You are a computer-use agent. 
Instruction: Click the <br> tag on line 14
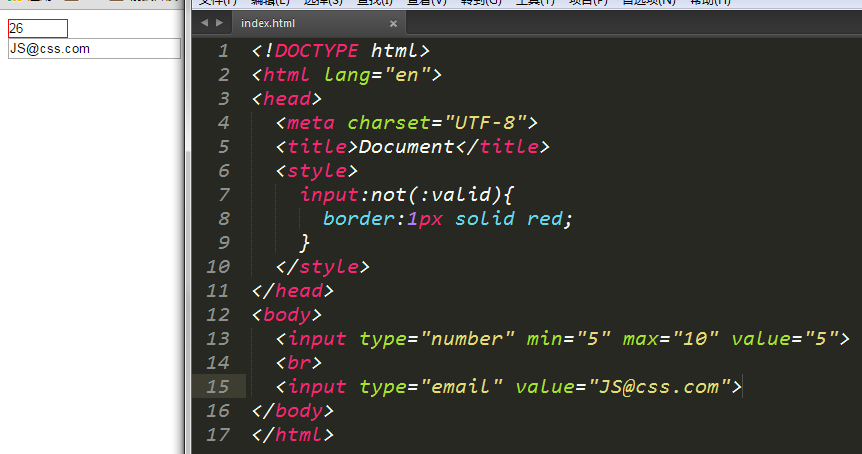[299, 363]
